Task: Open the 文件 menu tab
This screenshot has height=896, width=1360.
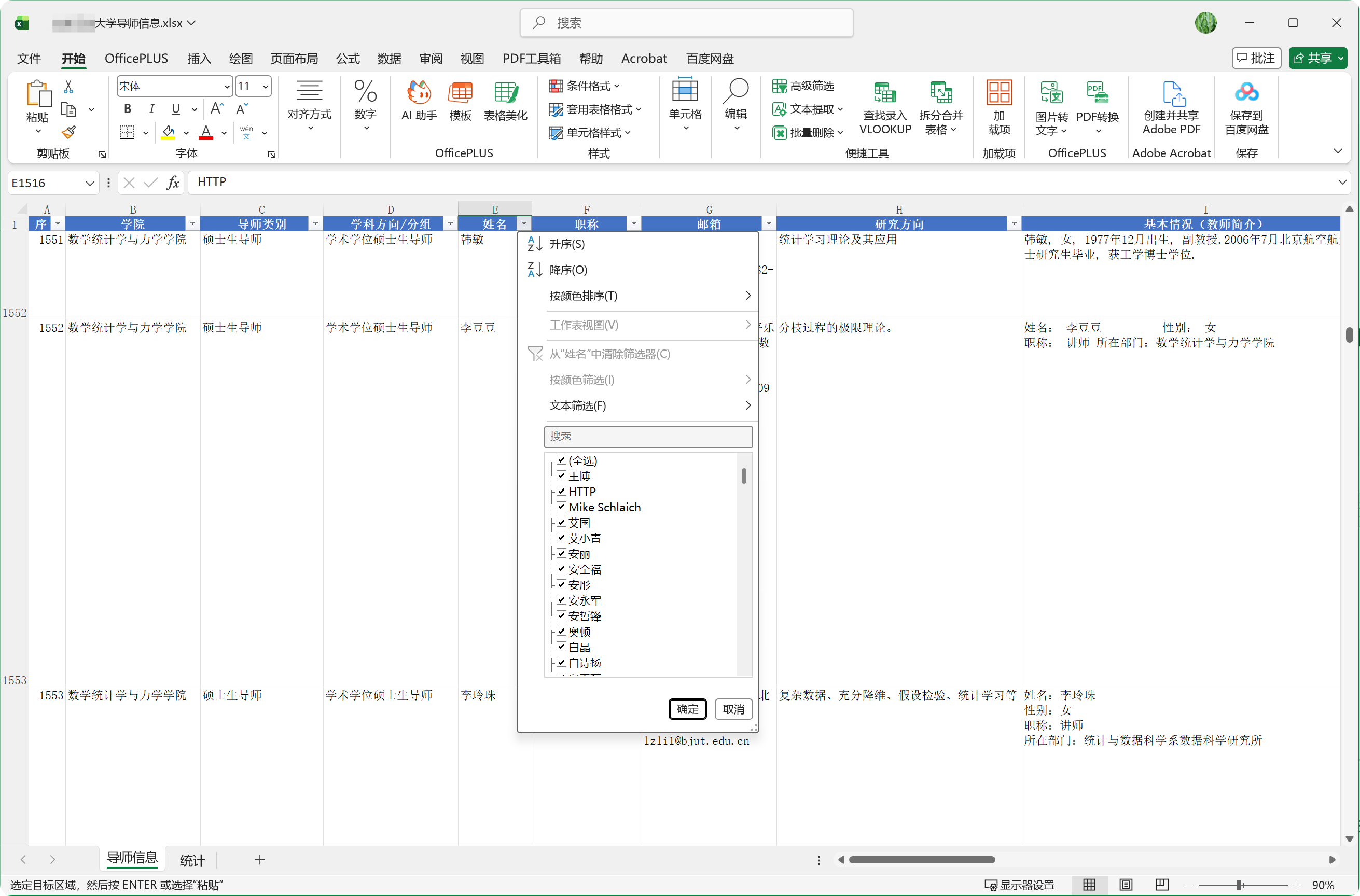Action: tap(29, 58)
